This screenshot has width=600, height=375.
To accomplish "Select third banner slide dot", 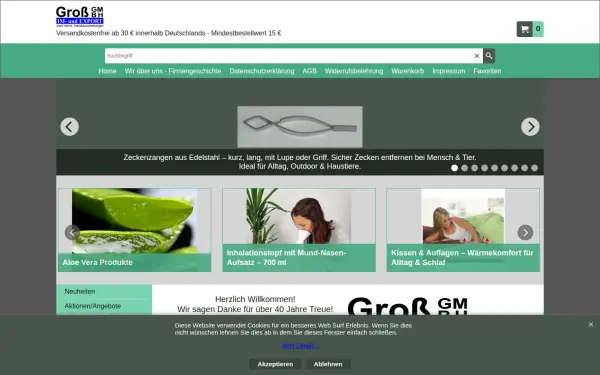I will (x=474, y=168).
